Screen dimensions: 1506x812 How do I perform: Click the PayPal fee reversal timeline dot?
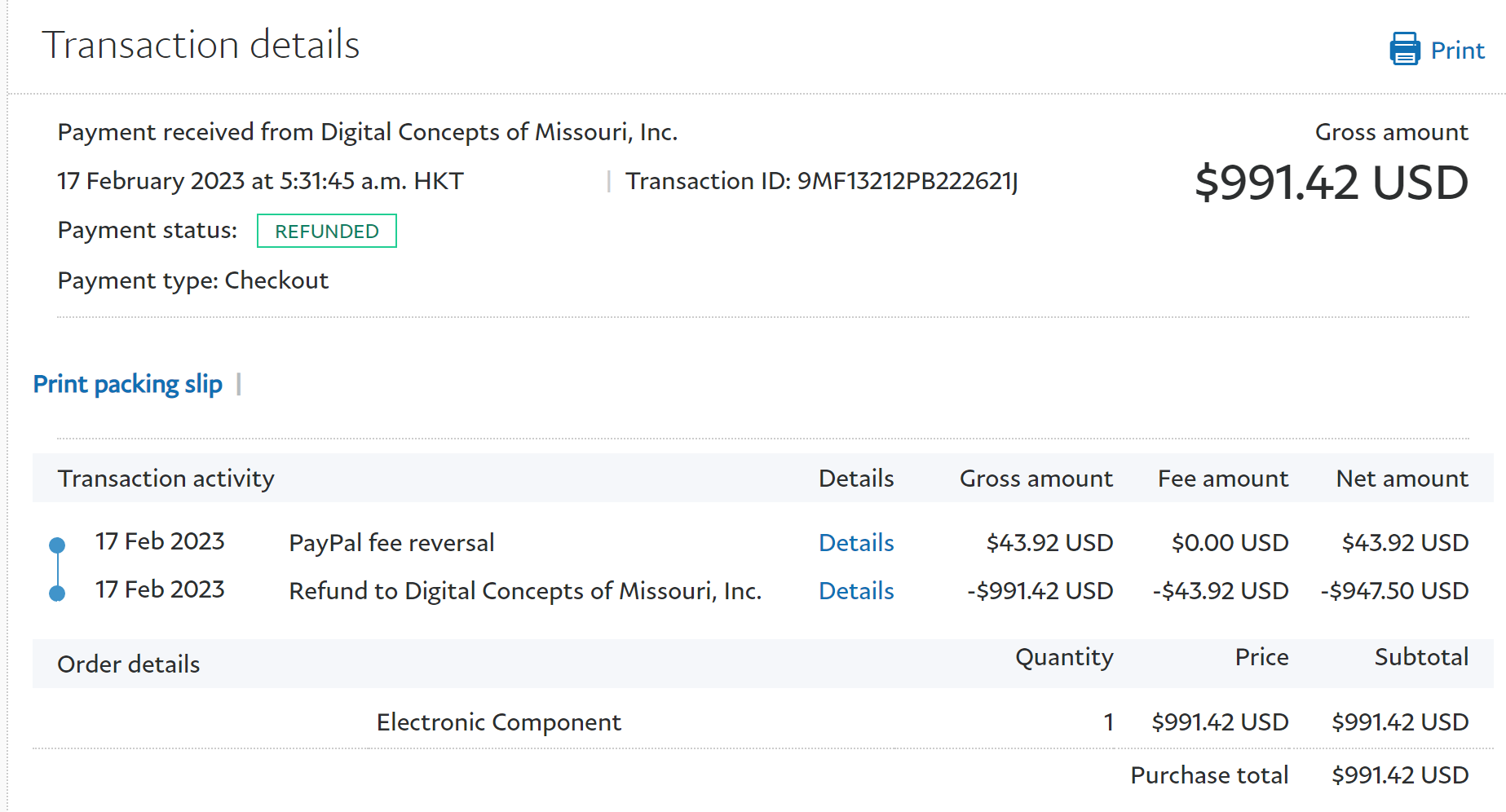point(57,545)
